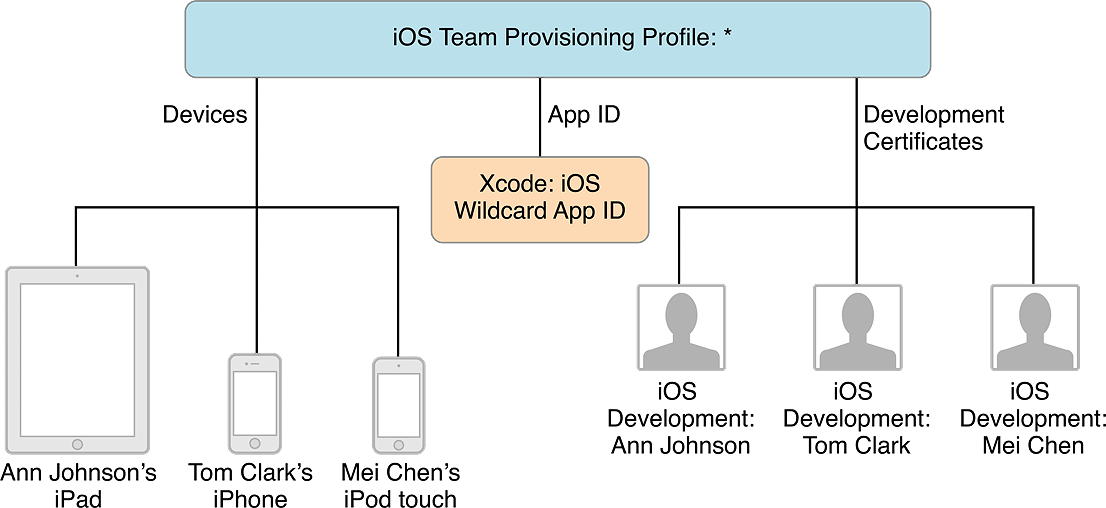Viewport: 1106px width, 508px height.
Task: Click Ann Johnson's iPad icon
Action: click(x=77, y=360)
